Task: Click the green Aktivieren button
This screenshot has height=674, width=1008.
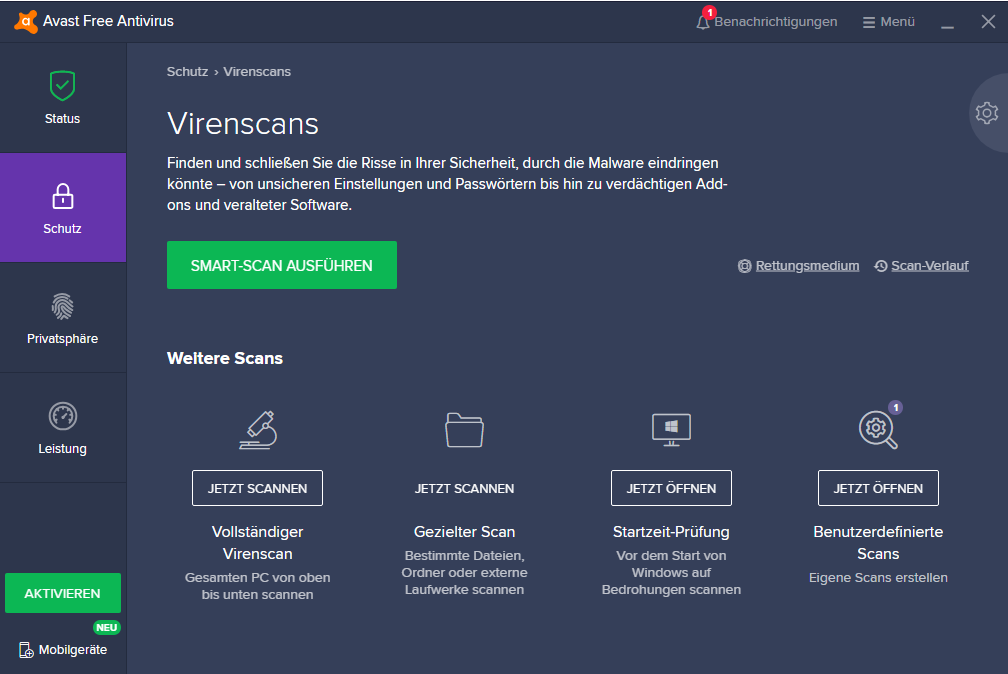Action: [63, 593]
